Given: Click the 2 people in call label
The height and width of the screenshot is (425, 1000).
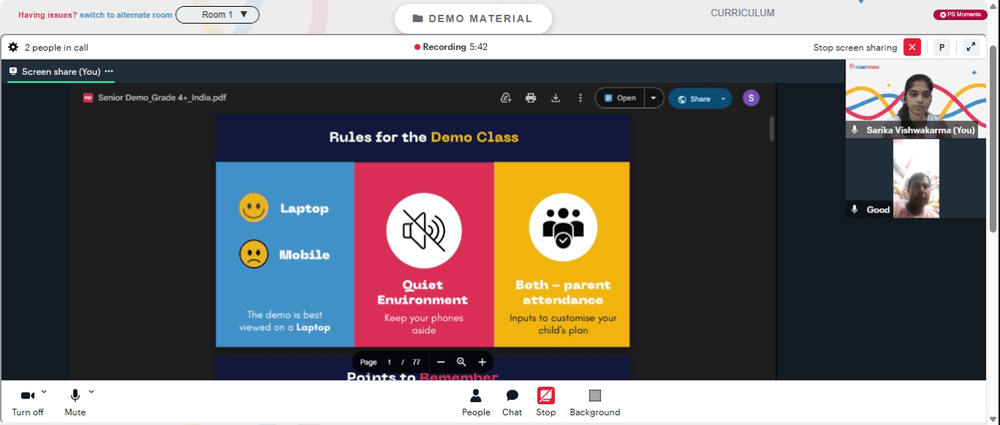Looking at the screenshot, I should (56, 47).
